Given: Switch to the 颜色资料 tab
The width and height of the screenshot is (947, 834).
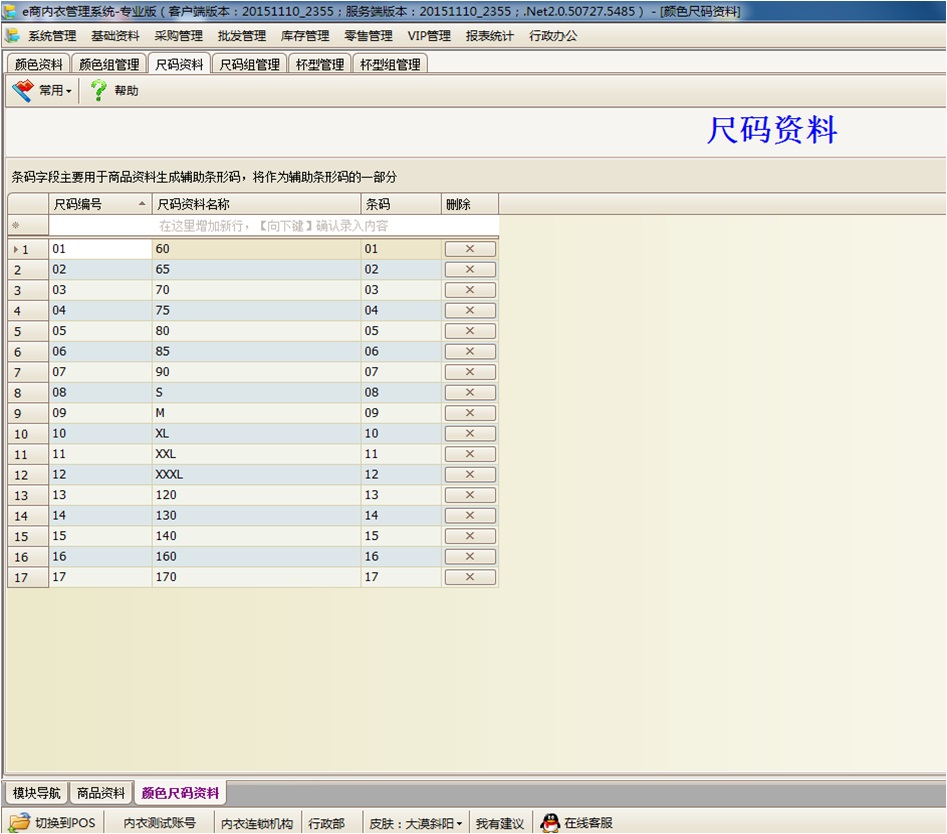Looking at the screenshot, I should [39, 64].
